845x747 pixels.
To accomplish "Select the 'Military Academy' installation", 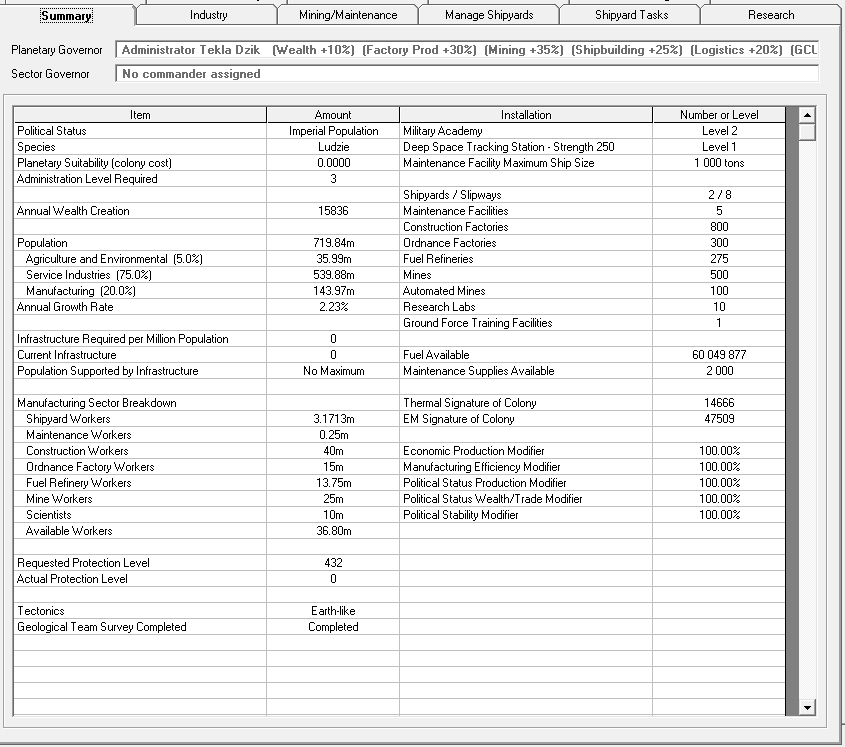I will [x=442, y=131].
